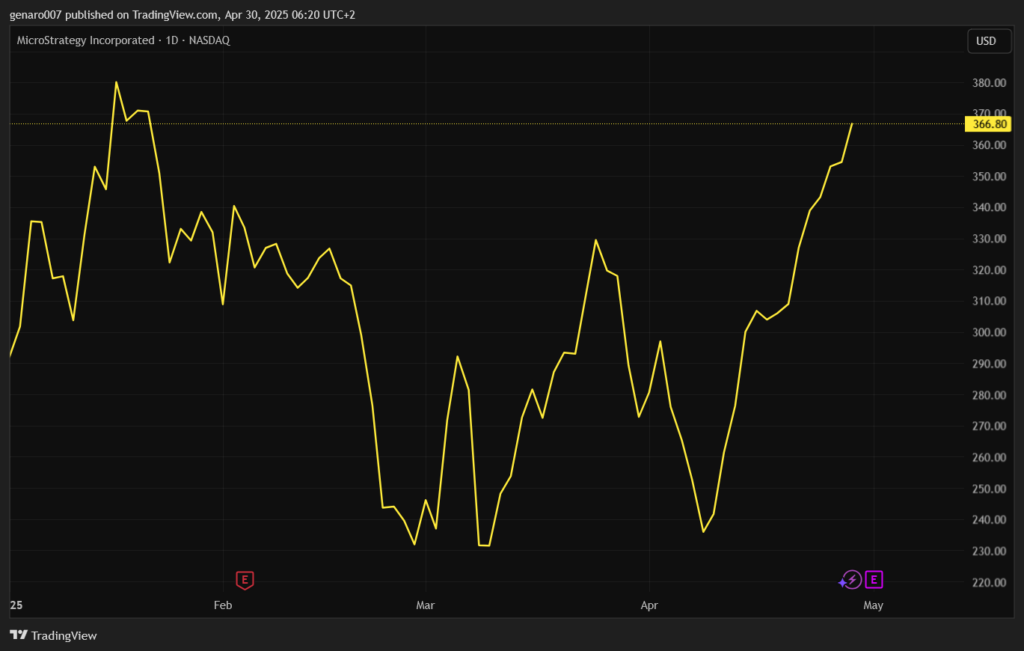Click the Apr label on the time axis
Image resolution: width=1024 pixels, height=651 pixels.
pos(649,605)
